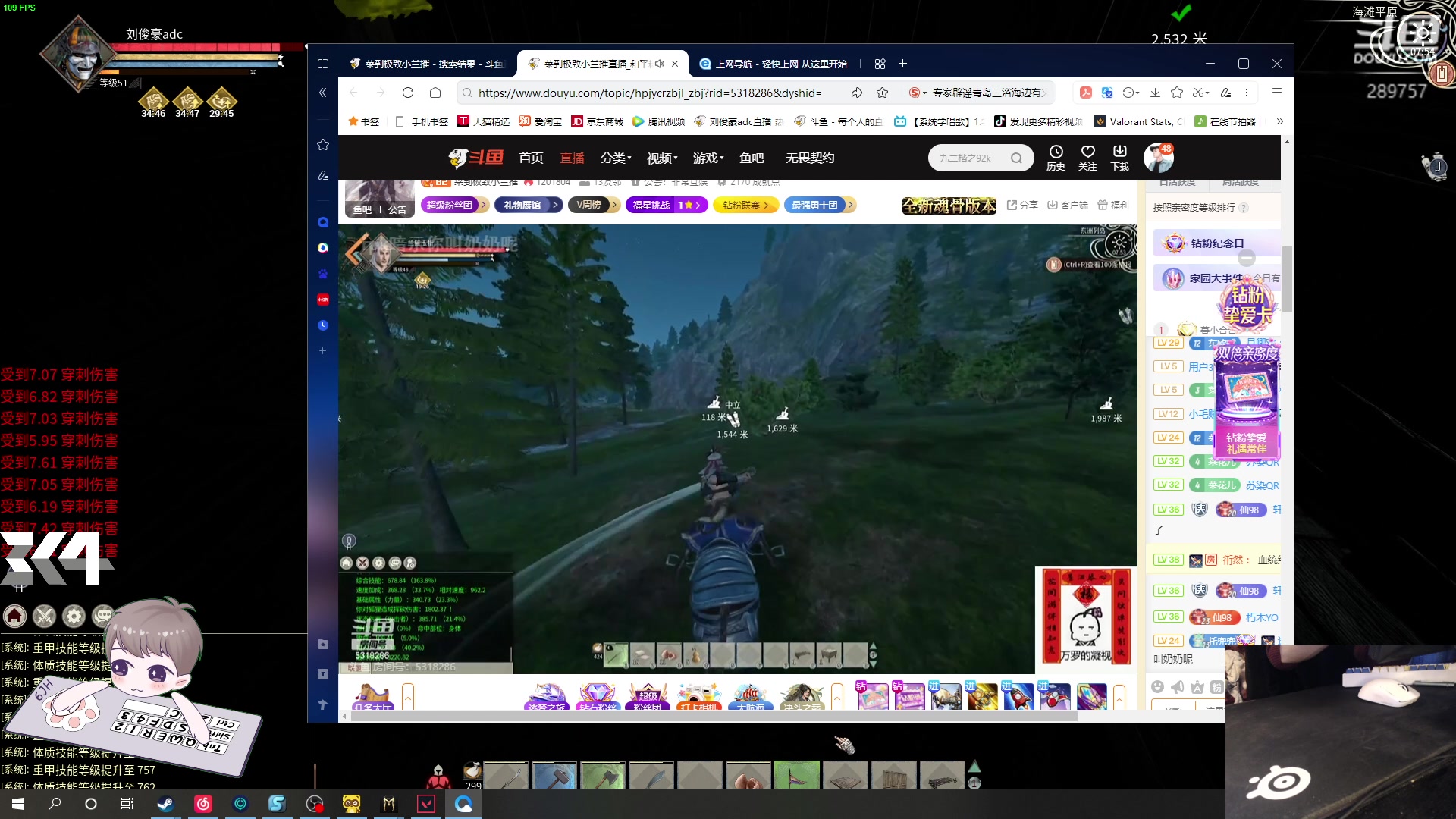1456x819 pixels.
Task: Open the V周榜 ranking badge
Action: (594, 205)
